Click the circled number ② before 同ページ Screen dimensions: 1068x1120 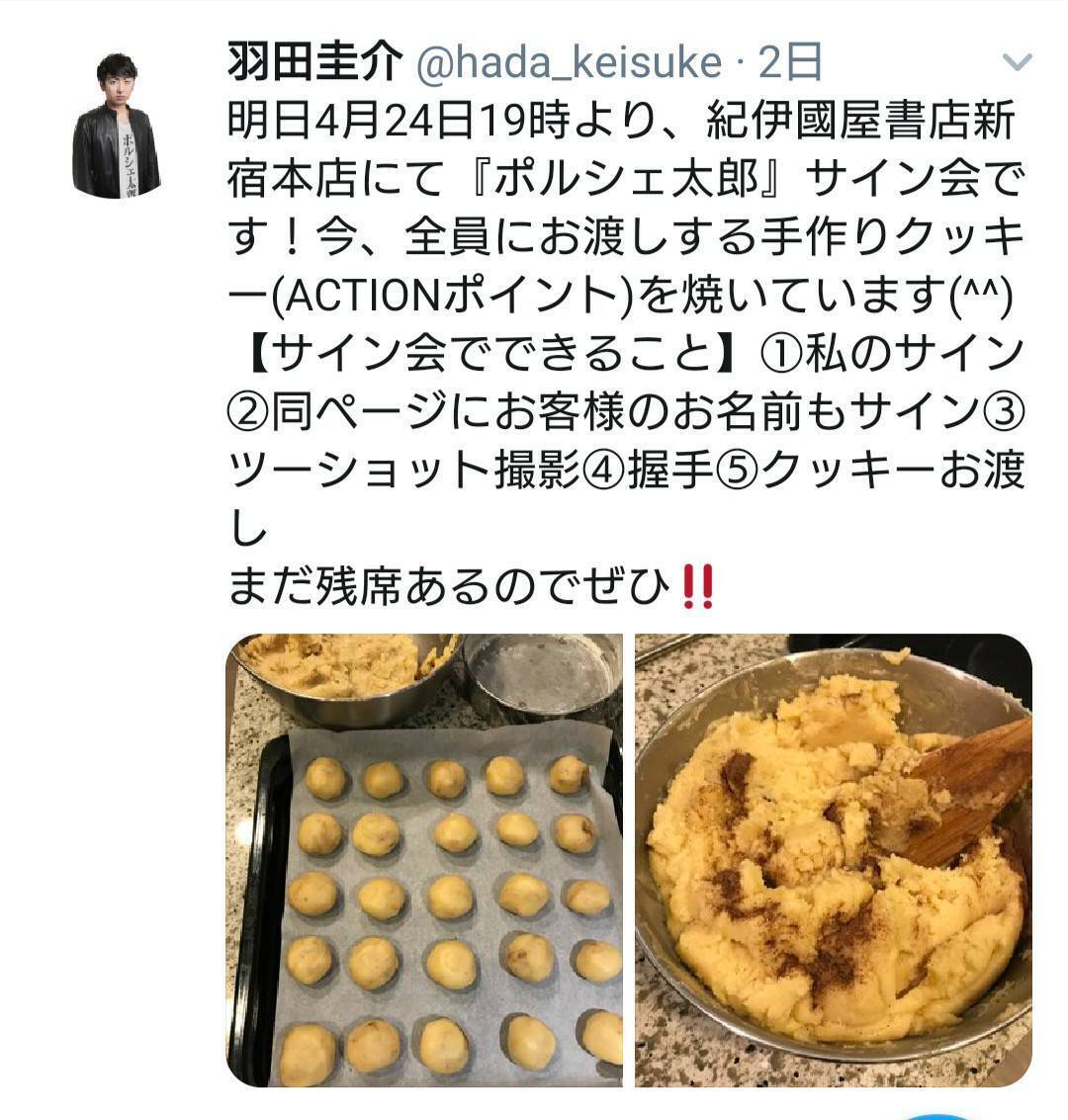point(248,412)
